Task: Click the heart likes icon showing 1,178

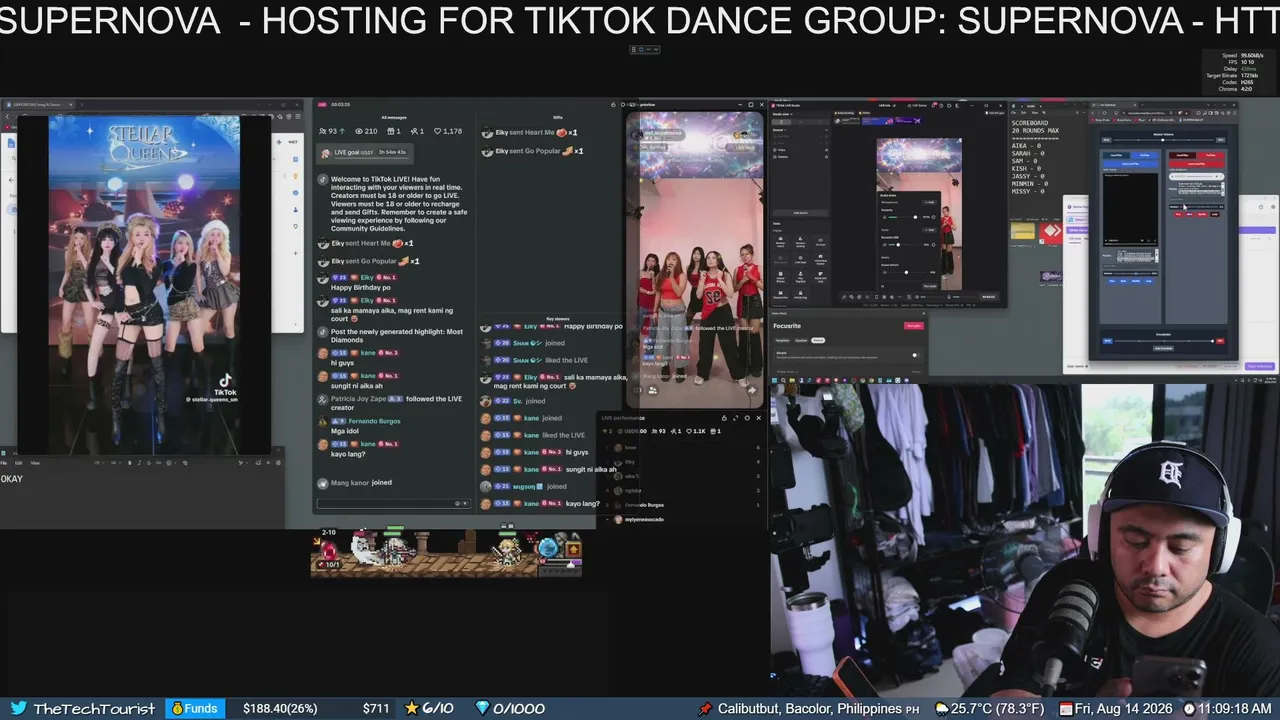Action: (x=437, y=131)
